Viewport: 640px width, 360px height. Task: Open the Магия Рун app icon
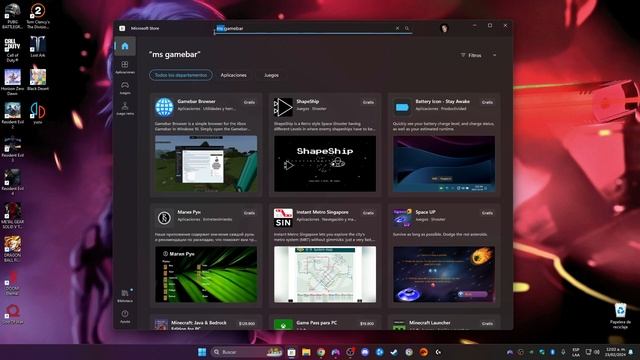pyautogui.click(x=164, y=218)
